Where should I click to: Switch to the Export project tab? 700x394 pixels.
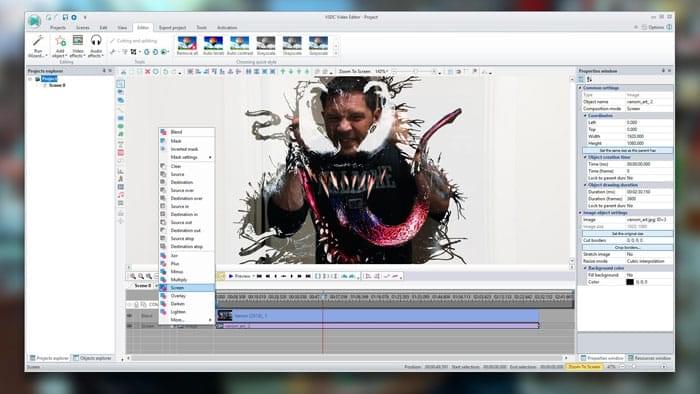(x=172, y=28)
